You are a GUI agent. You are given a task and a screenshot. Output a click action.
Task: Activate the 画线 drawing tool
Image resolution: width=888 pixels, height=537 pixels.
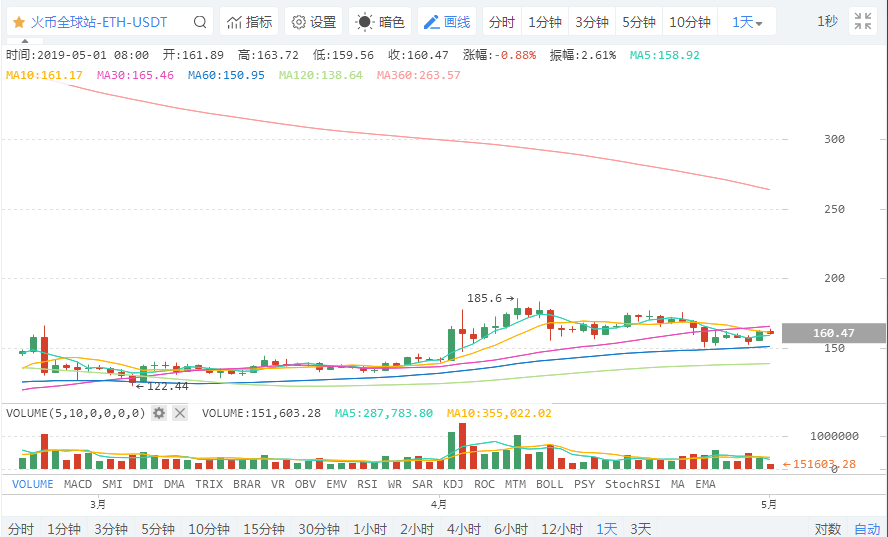(x=447, y=22)
